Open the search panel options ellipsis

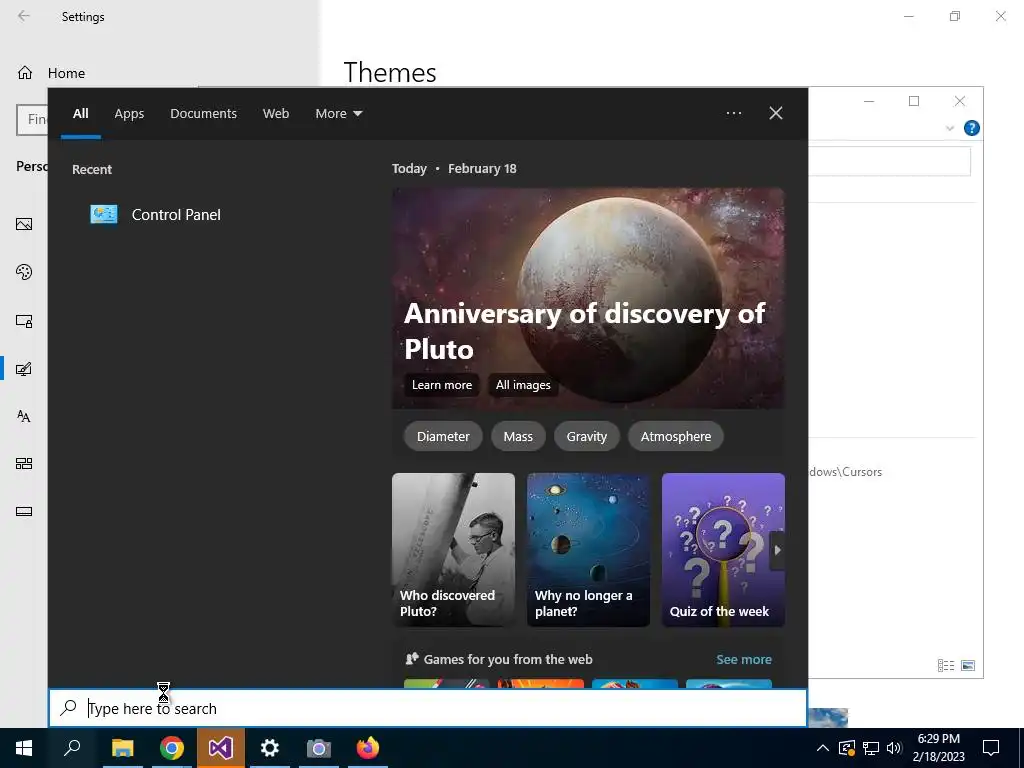(x=733, y=113)
